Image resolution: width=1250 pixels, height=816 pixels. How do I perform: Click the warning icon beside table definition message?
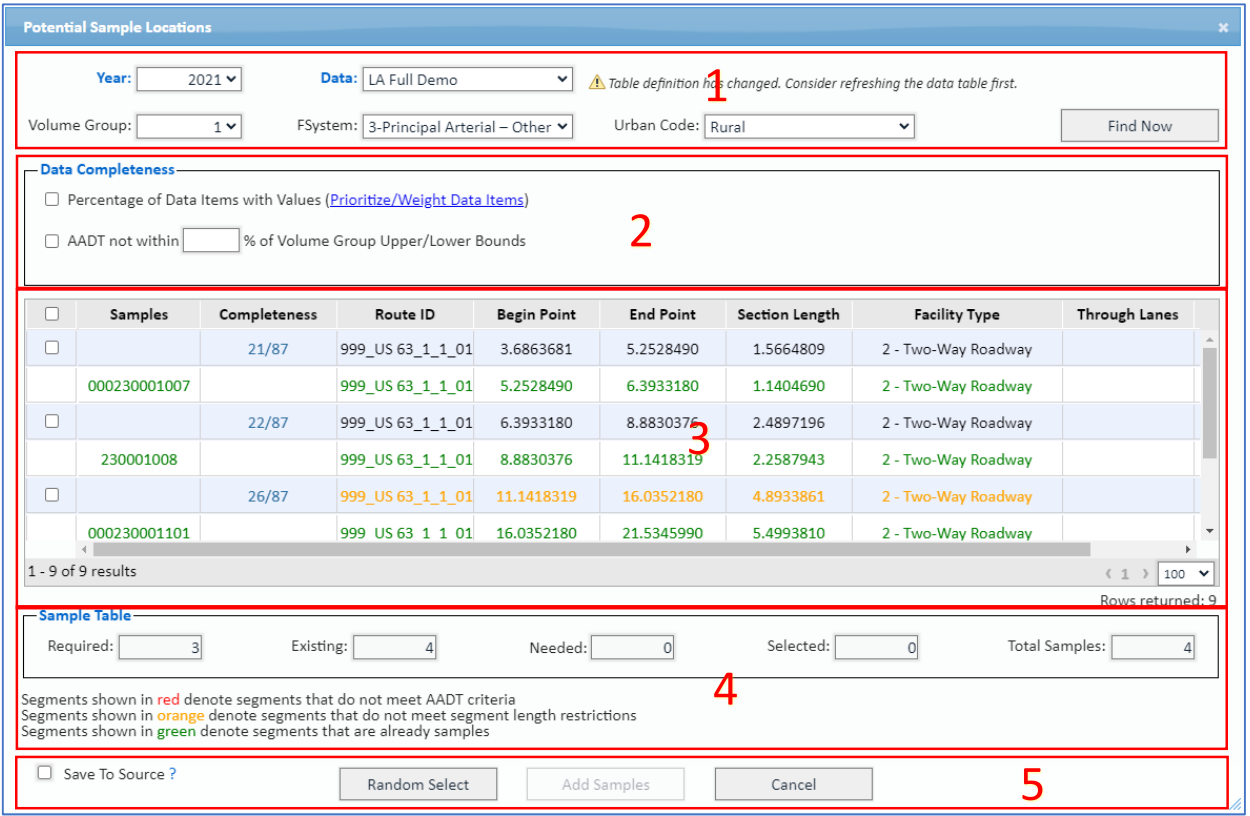(597, 83)
